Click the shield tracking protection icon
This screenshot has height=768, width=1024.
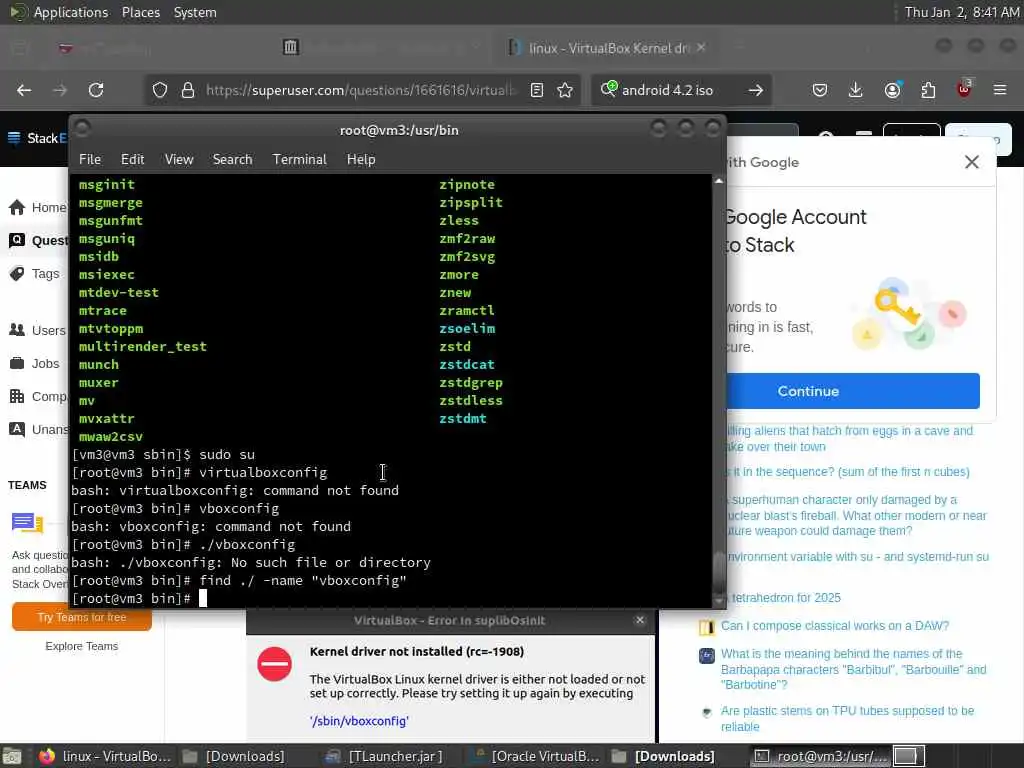tap(160, 90)
